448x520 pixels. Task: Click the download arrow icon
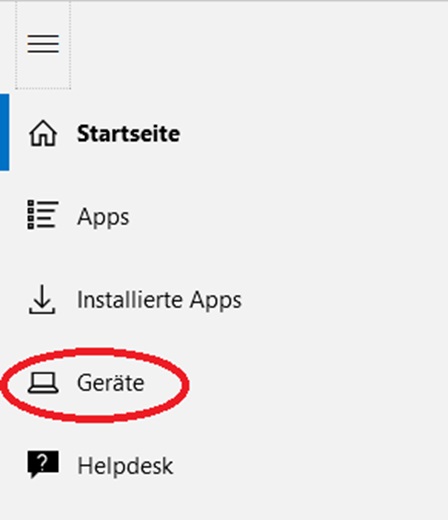[x=42, y=299]
